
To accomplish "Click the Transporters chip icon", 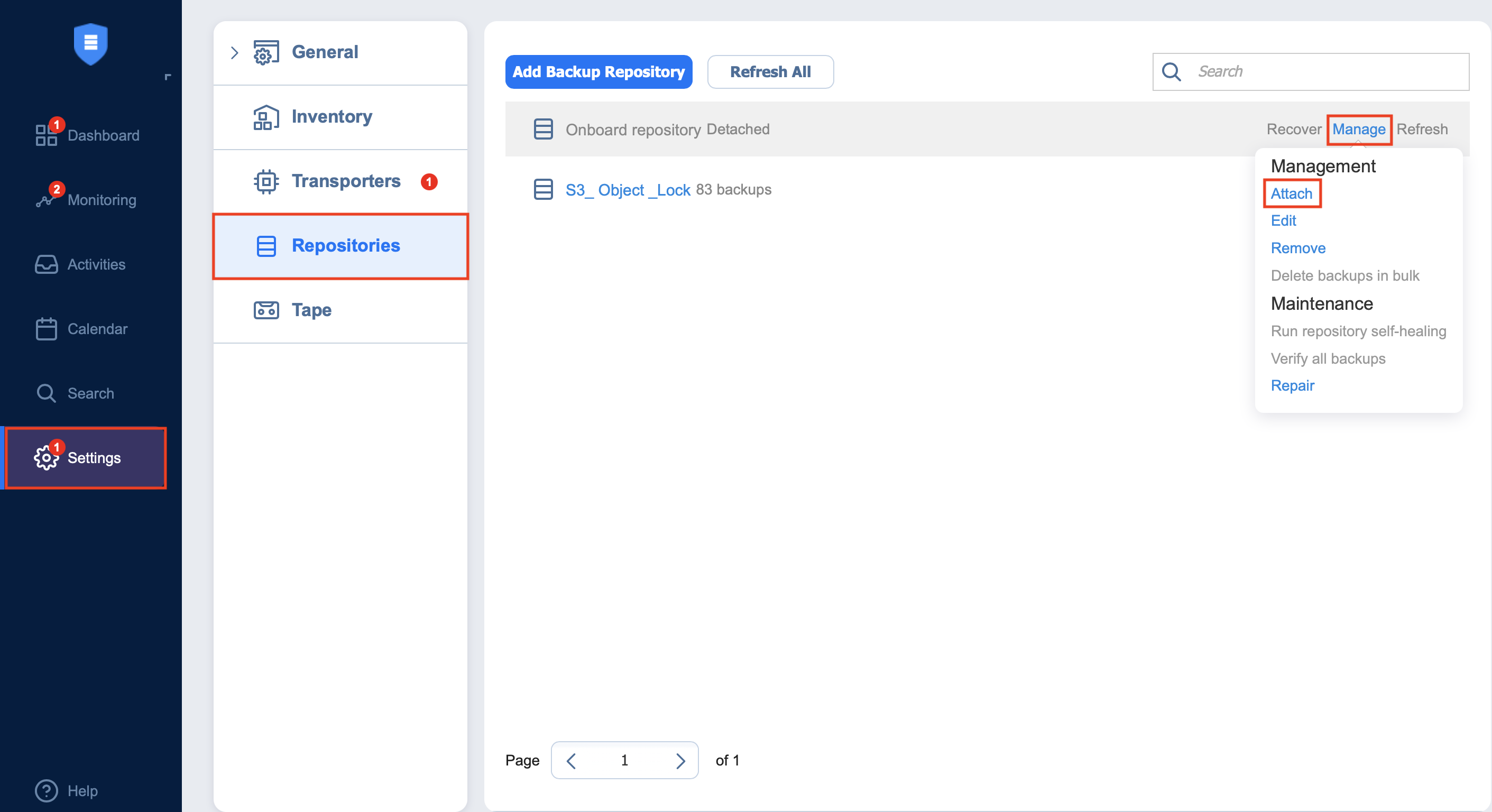I will click(266, 181).
